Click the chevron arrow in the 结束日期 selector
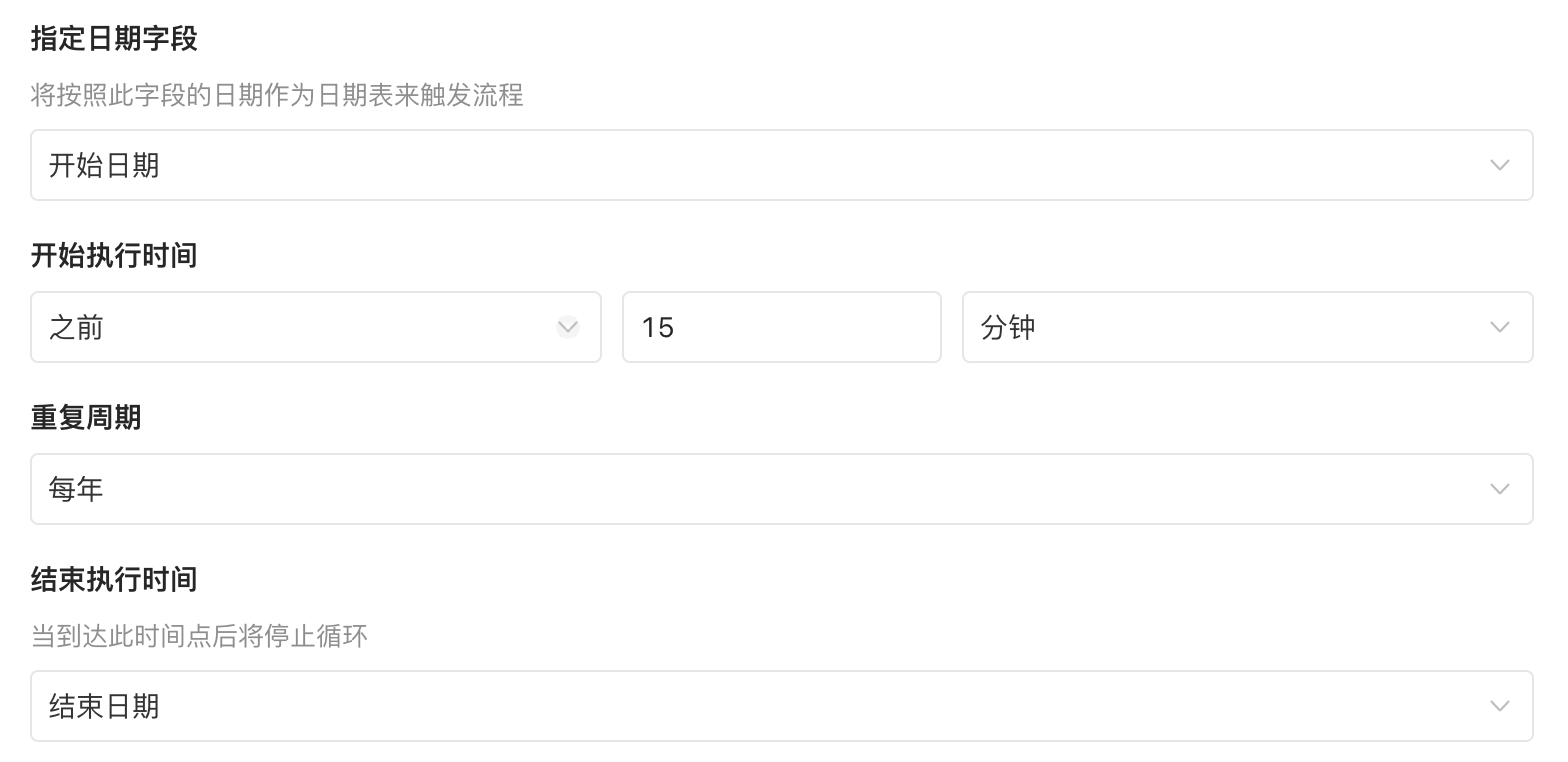Screen dimensions: 1568x762 [1499, 706]
